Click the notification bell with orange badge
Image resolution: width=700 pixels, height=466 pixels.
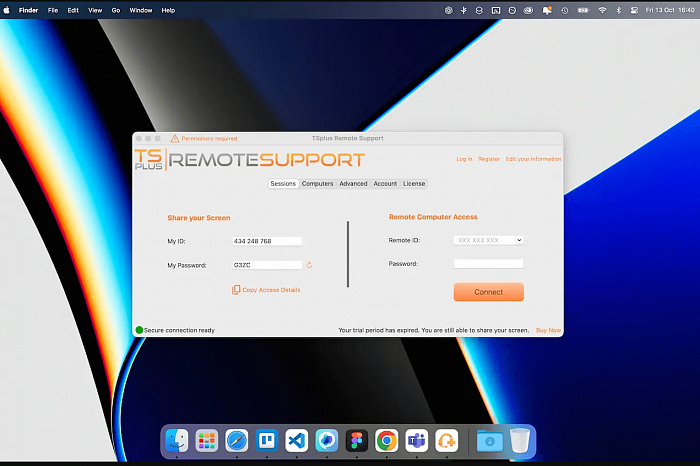click(x=547, y=10)
